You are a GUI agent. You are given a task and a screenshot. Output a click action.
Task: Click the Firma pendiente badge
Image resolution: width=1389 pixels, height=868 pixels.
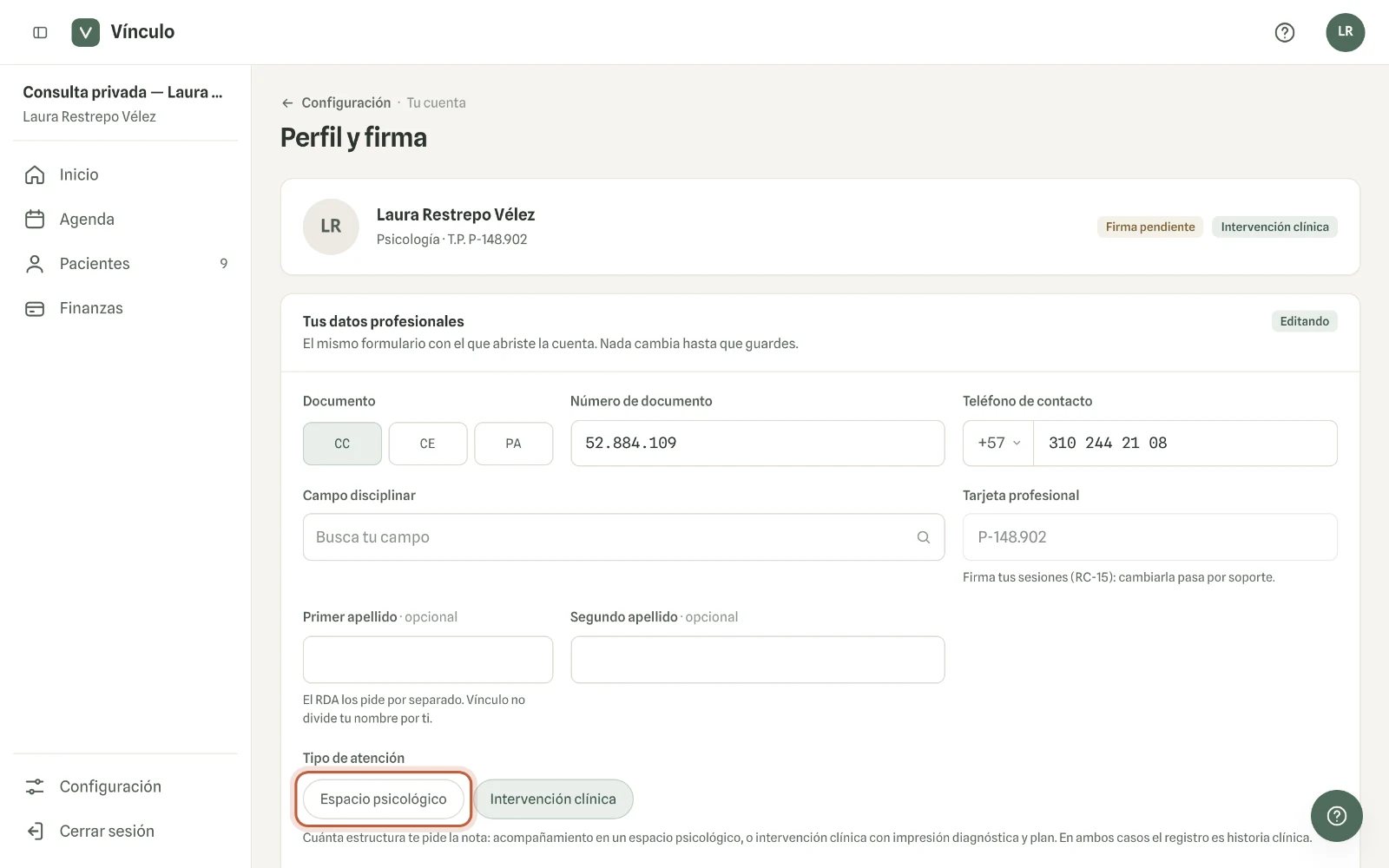click(x=1150, y=227)
